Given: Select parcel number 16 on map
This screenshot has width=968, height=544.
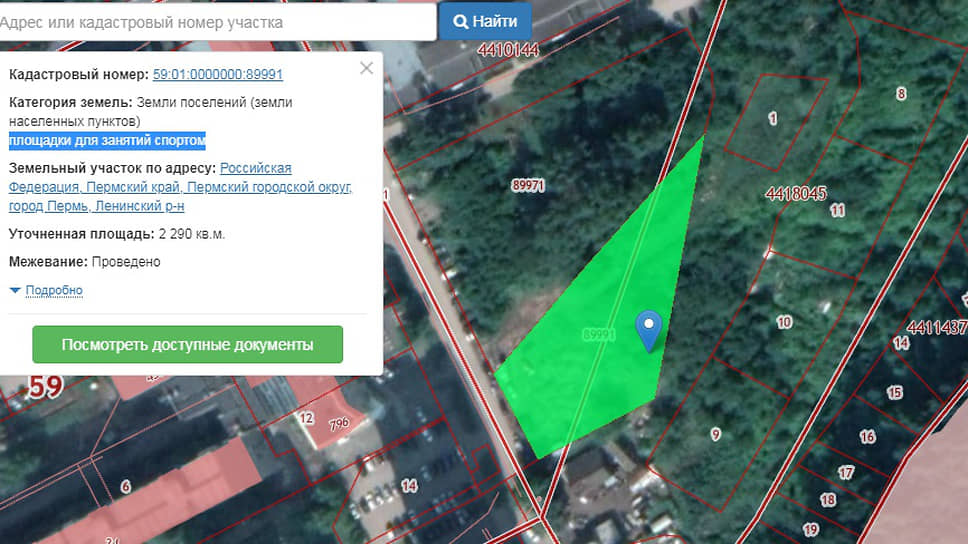Looking at the screenshot, I should click(x=867, y=437).
